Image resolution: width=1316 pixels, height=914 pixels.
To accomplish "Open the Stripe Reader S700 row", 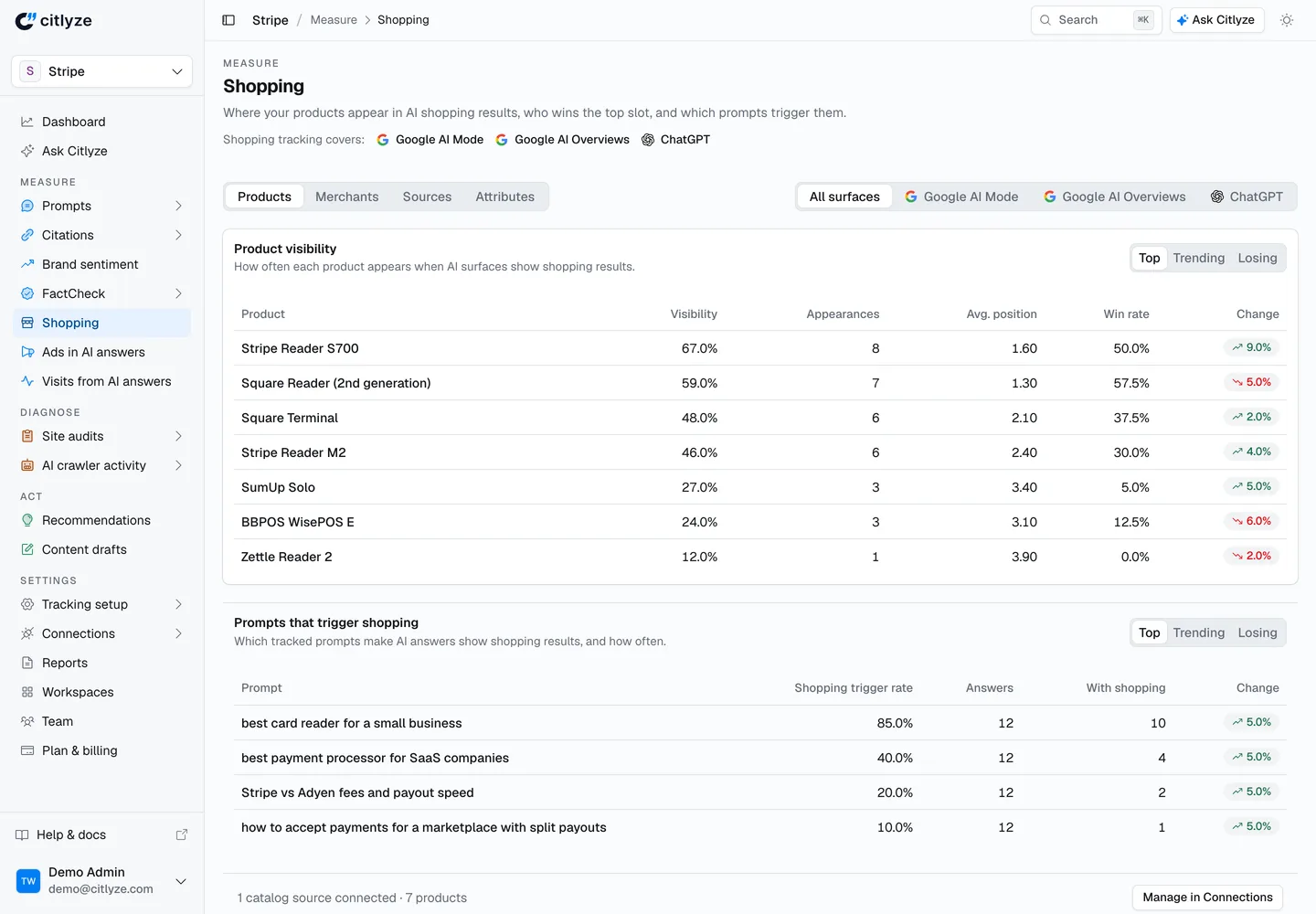I will tap(759, 348).
